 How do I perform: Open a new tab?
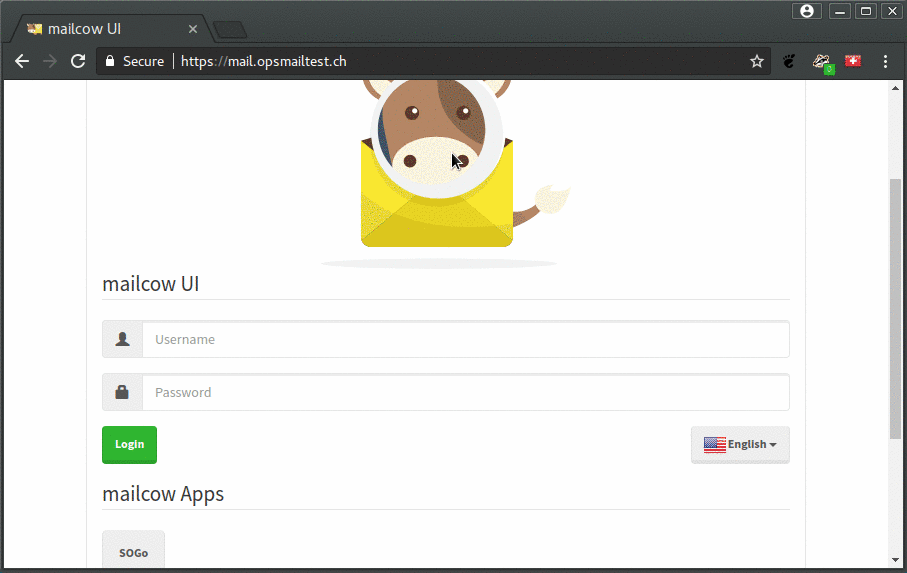coord(230,29)
